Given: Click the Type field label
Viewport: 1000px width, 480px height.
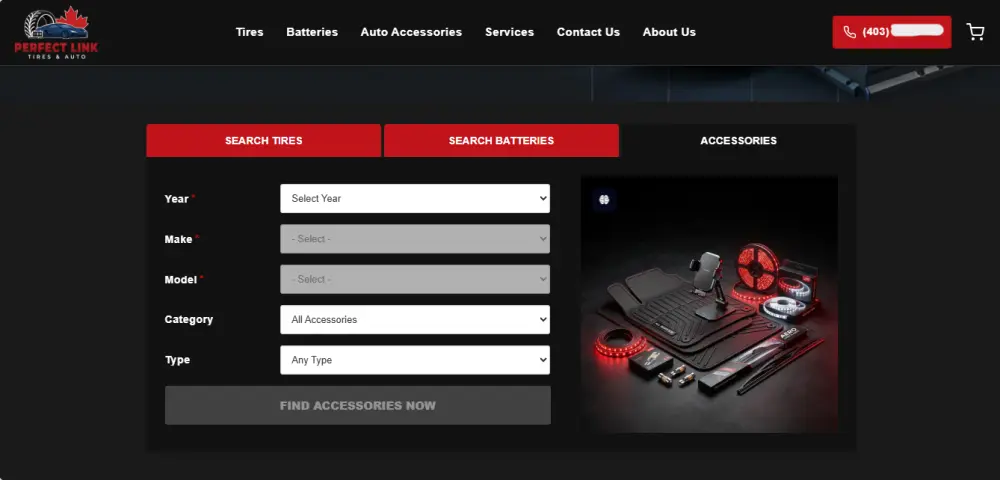Looking at the screenshot, I should (x=178, y=360).
